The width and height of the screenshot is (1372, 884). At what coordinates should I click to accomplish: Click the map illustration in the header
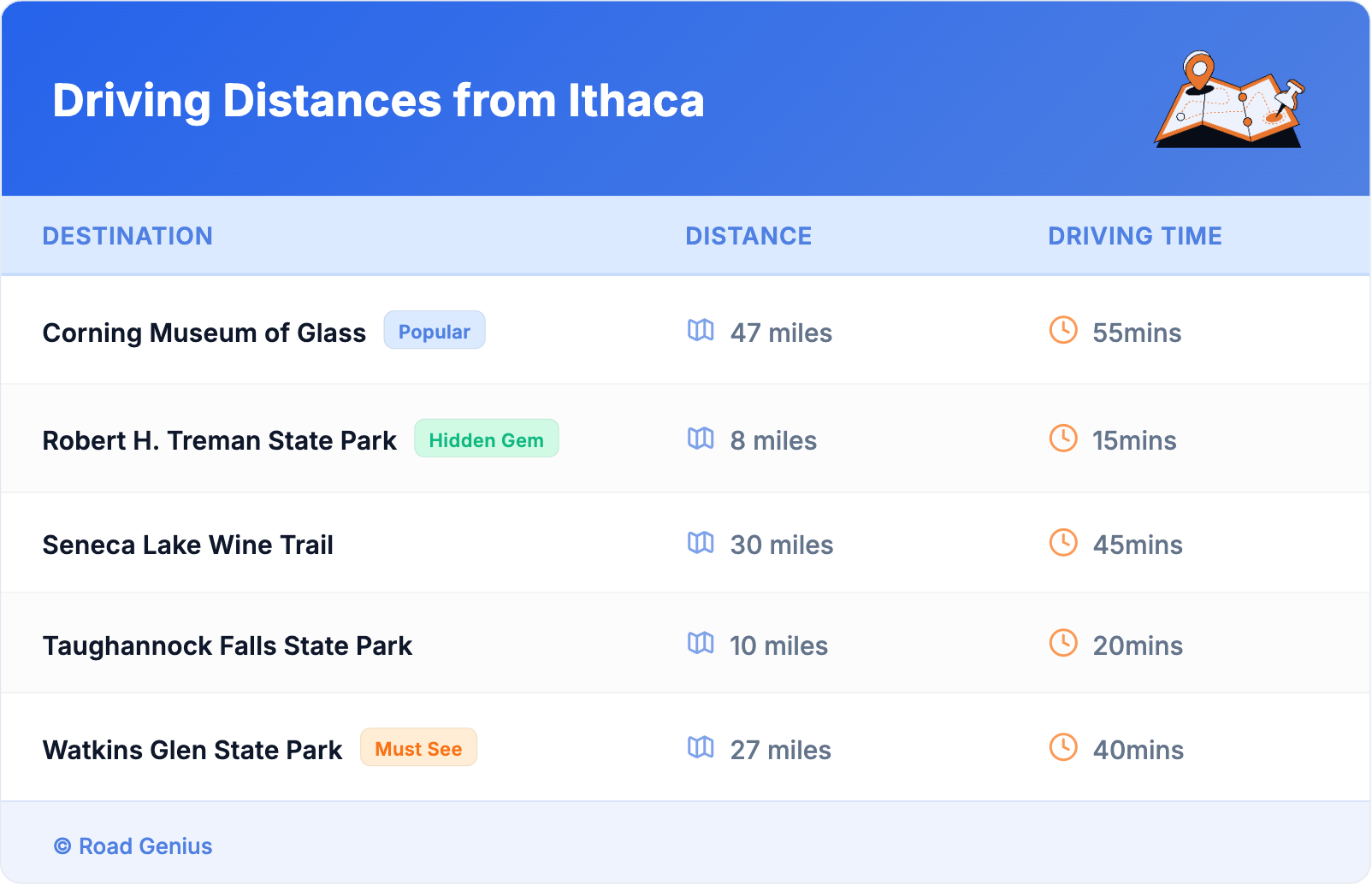click(1229, 100)
